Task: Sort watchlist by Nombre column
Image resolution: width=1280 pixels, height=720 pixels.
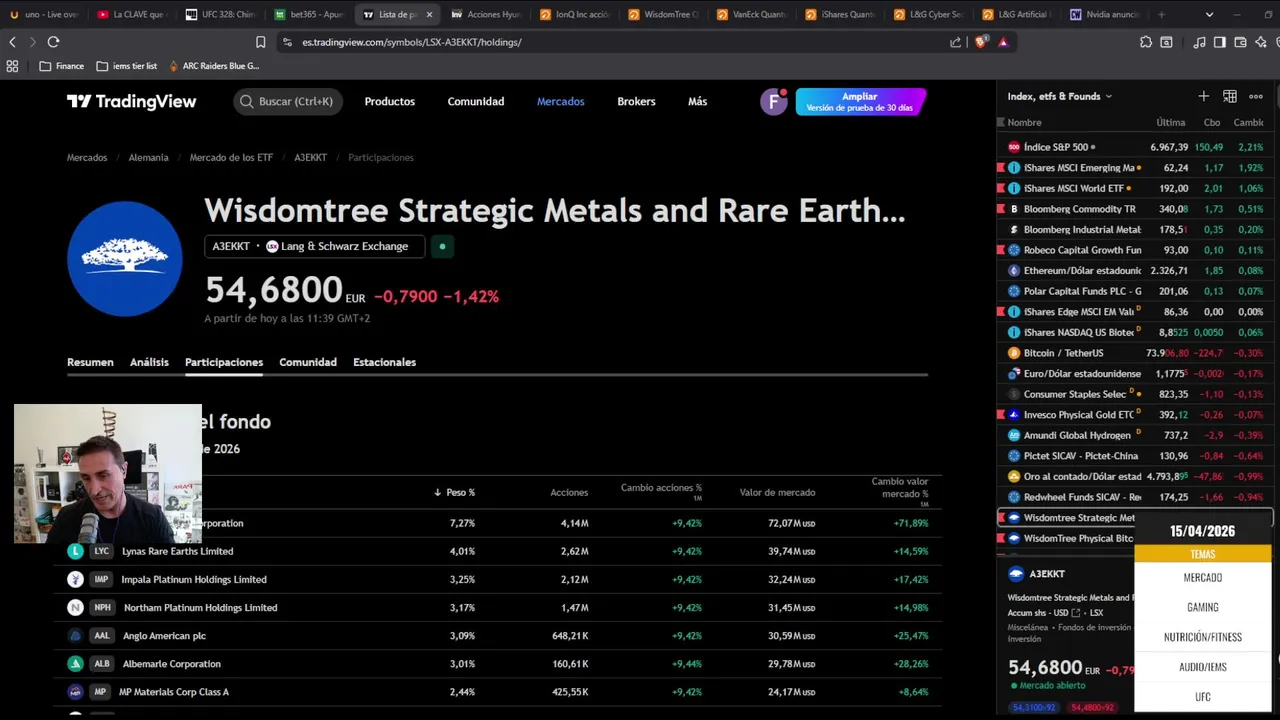Action: [x=1024, y=122]
